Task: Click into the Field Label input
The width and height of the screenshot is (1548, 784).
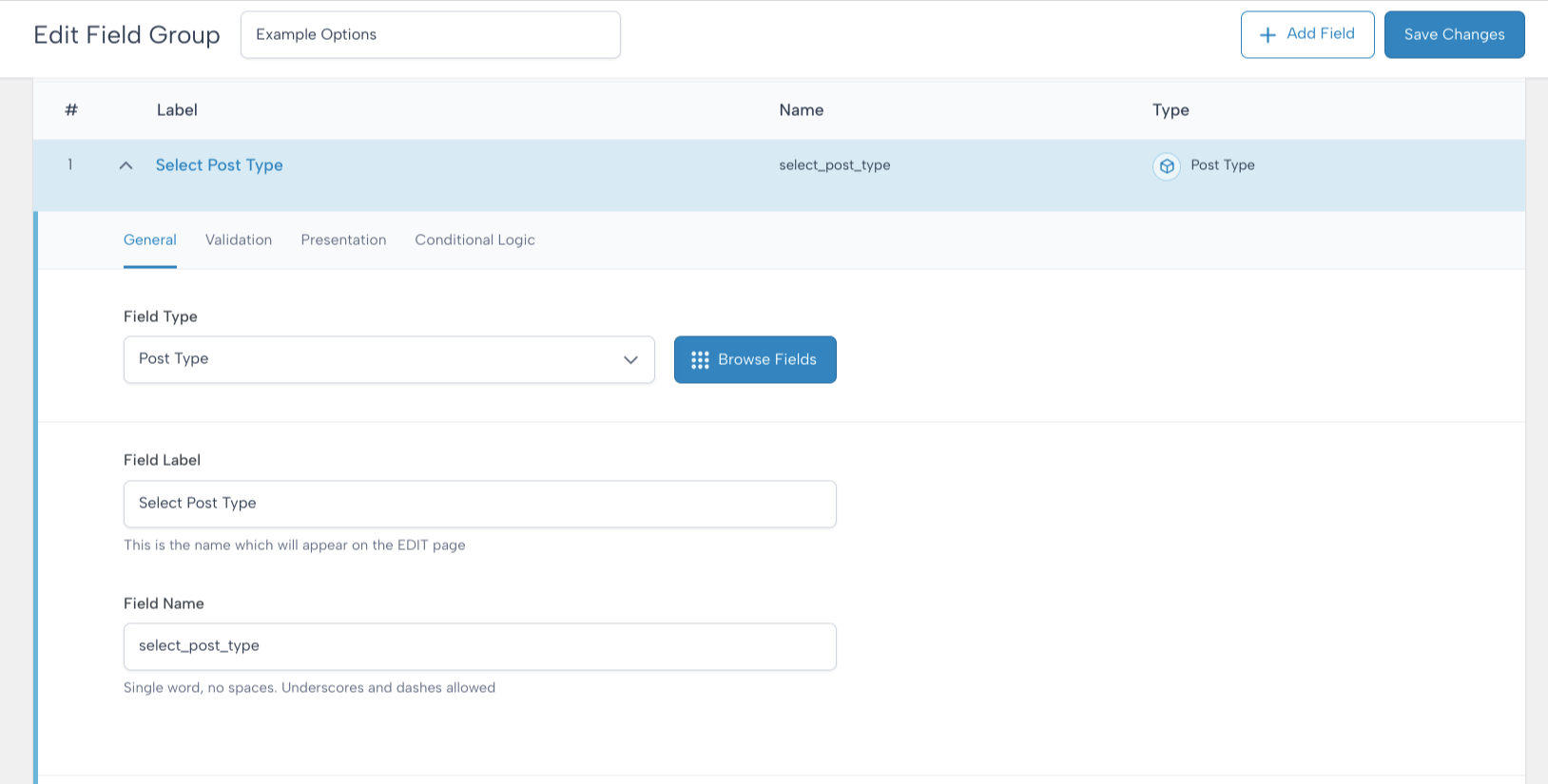Action: (x=480, y=504)
